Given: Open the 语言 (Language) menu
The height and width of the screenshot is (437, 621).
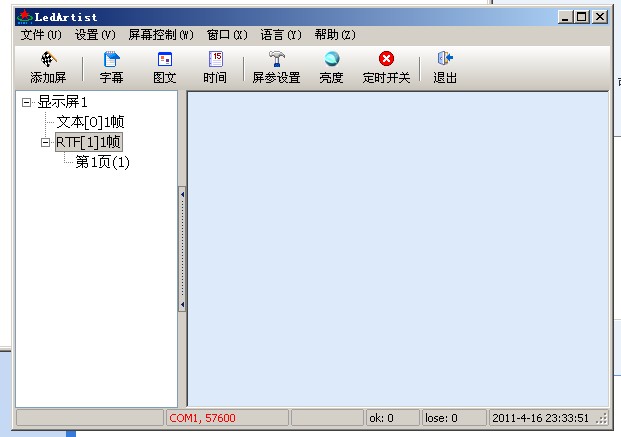Looking at the screenshot, I should click(x=280, y=35).
